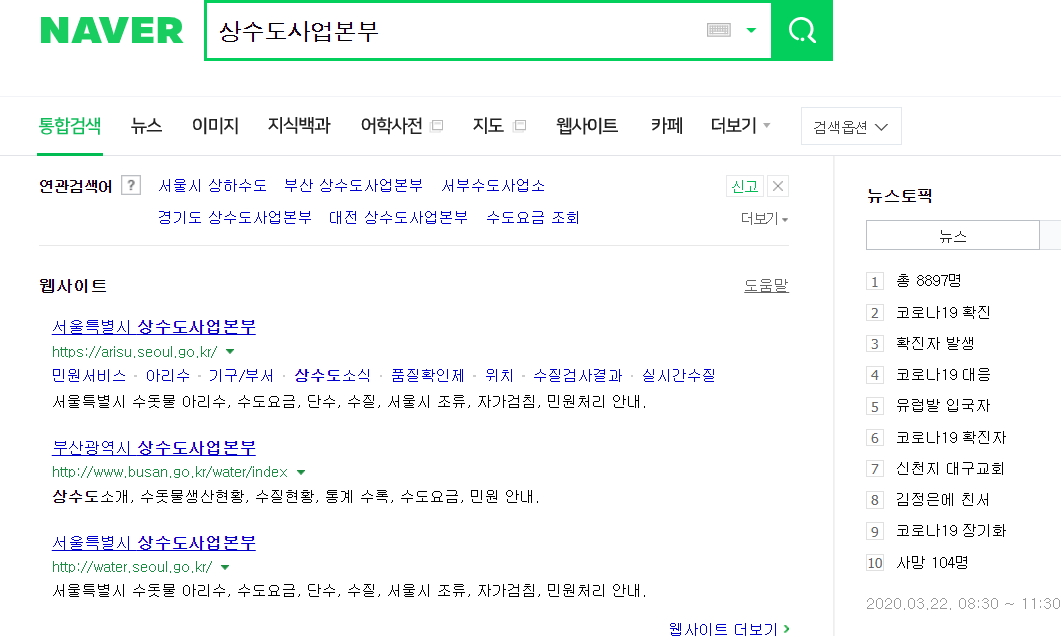Click news topic 유럽발 입국자
Image resolution: width=1061 pixels, height=636 pixels.
[x=943, y=406]
